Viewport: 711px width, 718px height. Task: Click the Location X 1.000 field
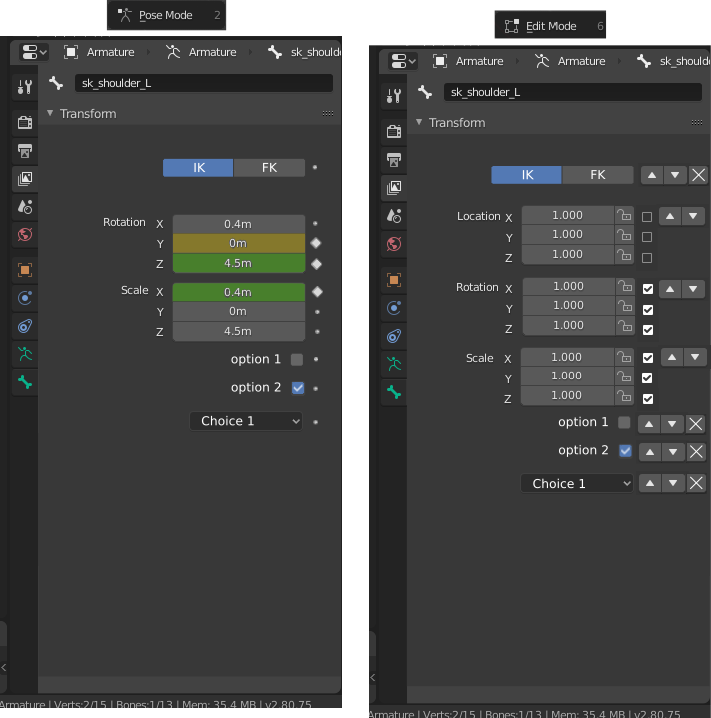pyautogui.click(x=568, y=215)
